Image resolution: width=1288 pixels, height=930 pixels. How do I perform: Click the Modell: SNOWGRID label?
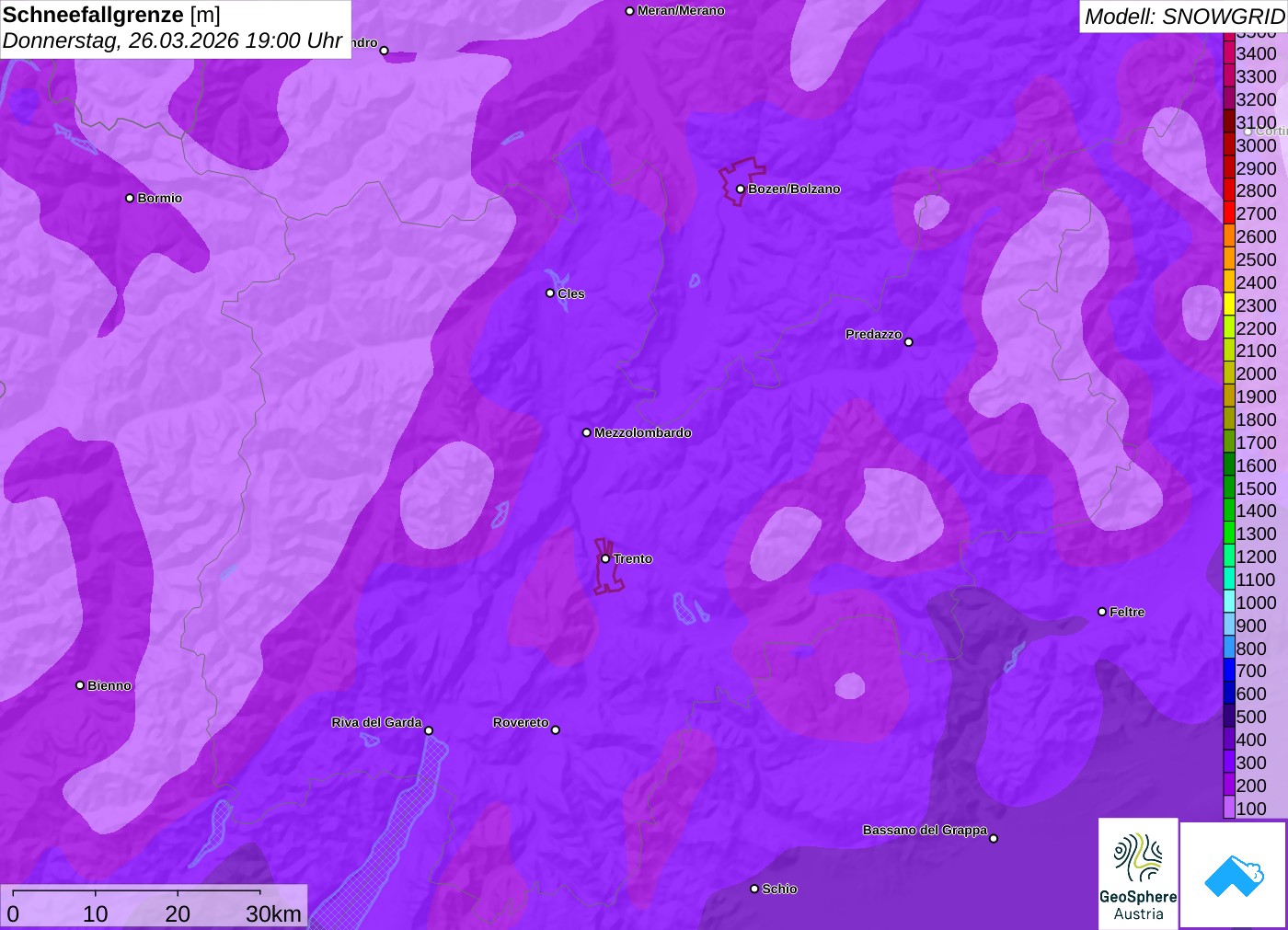1184,17
